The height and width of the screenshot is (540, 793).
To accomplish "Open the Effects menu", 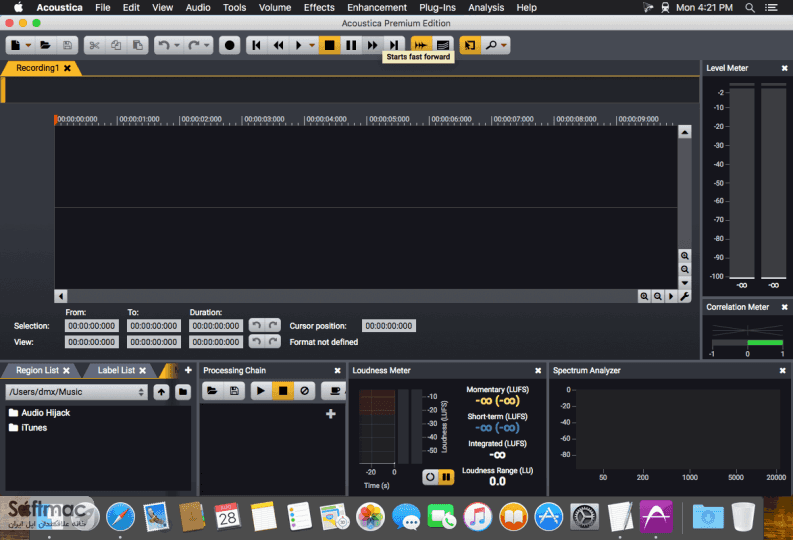I will click(x=319, y=8).
